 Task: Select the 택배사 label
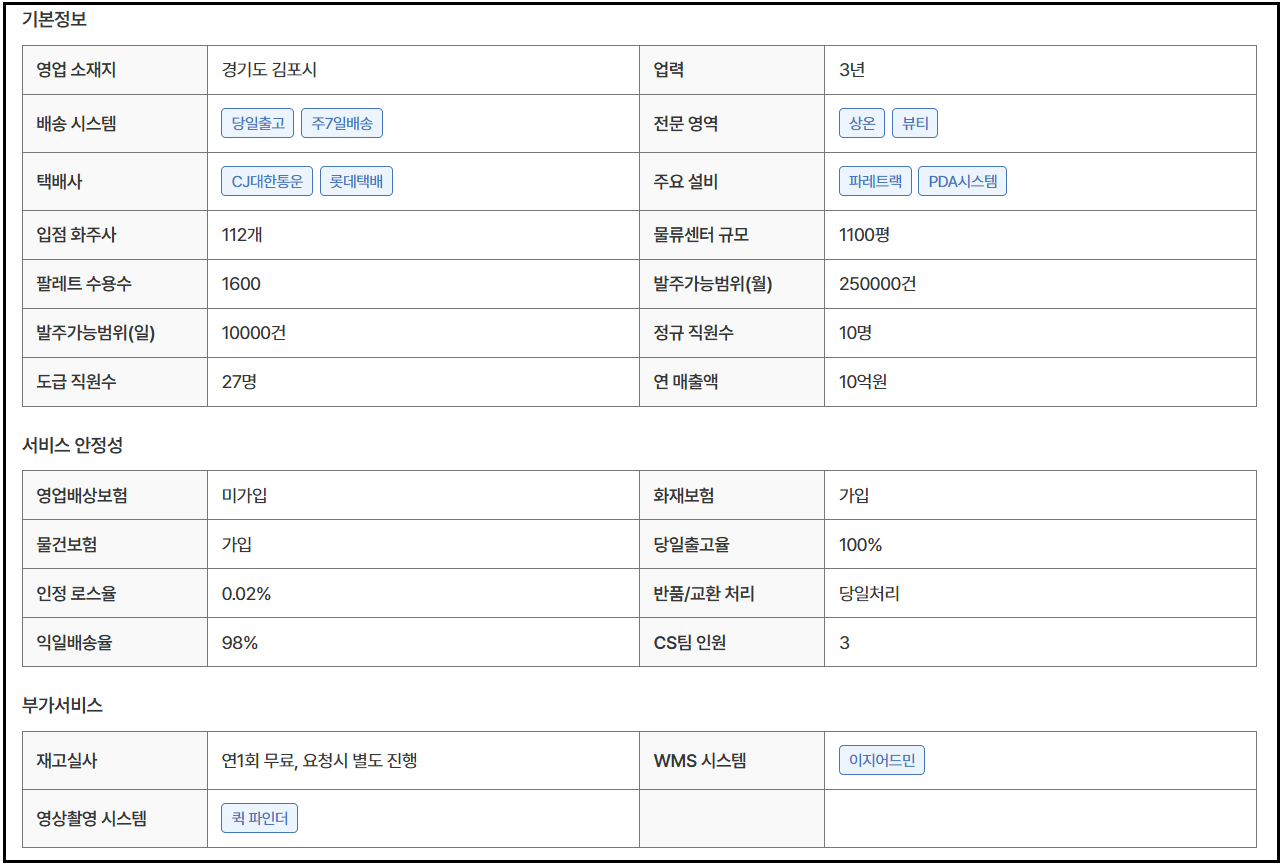tap(59, 181)
